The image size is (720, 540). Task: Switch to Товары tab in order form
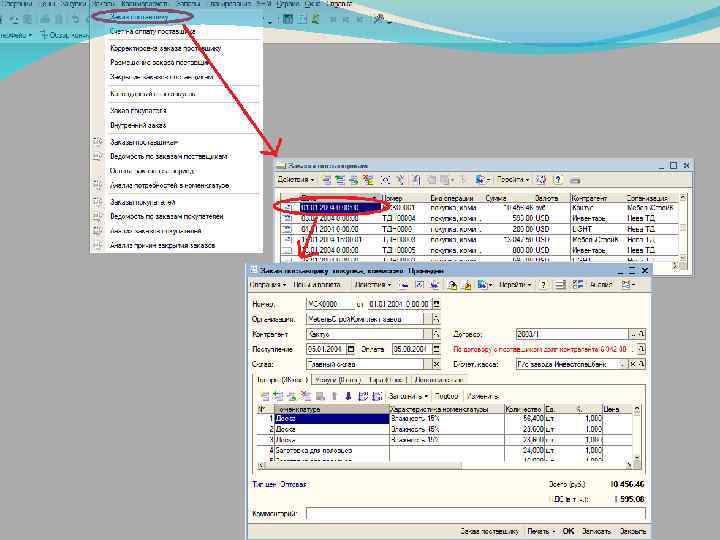click(x=282, y=380)
